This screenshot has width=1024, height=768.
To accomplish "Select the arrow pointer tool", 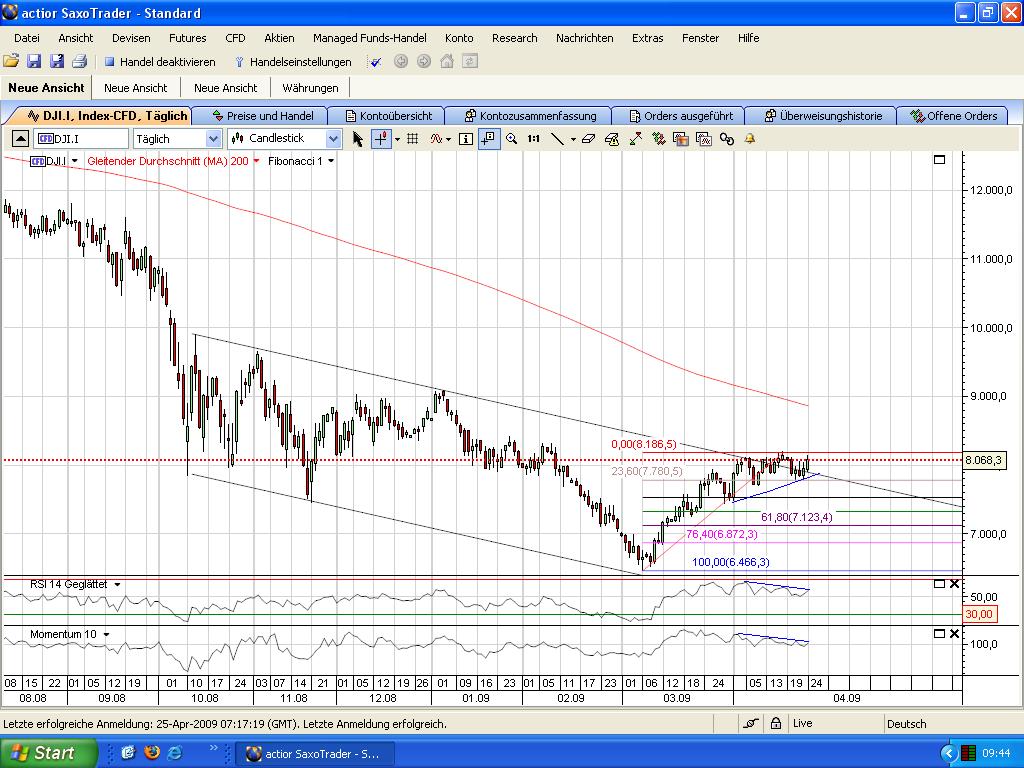I will [358, 139].
